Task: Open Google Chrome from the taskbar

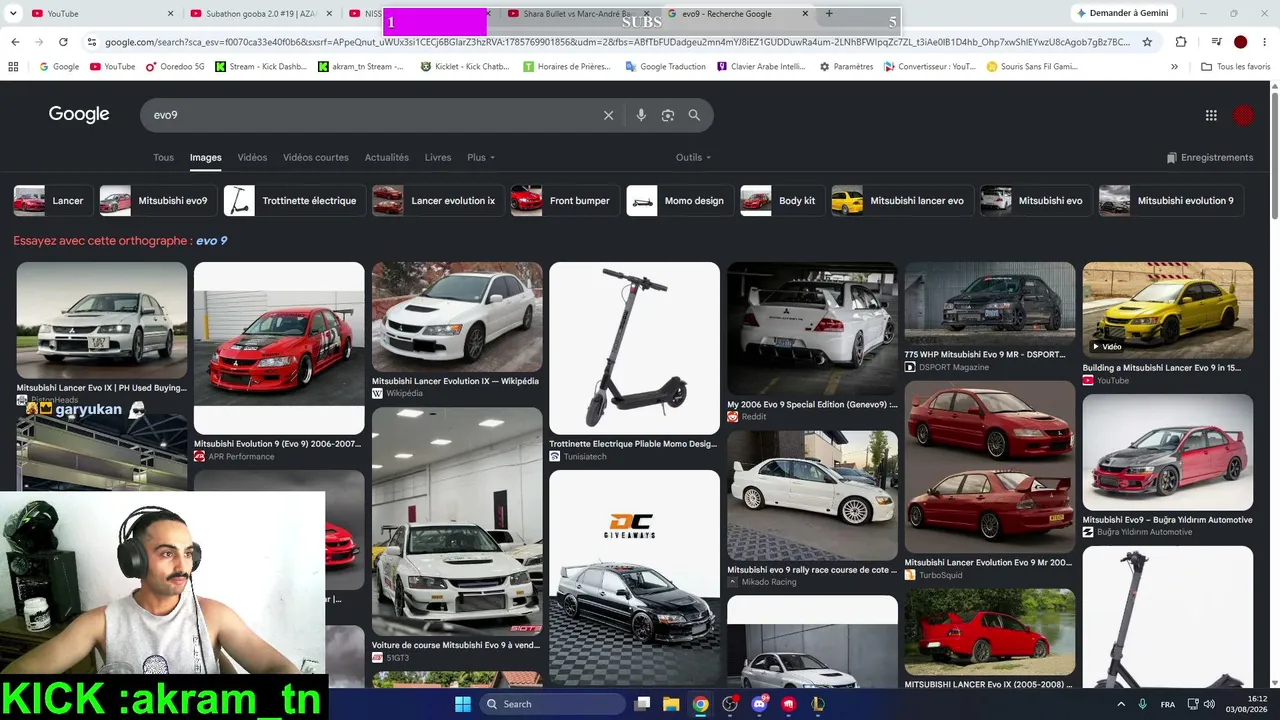Action: 701,704
